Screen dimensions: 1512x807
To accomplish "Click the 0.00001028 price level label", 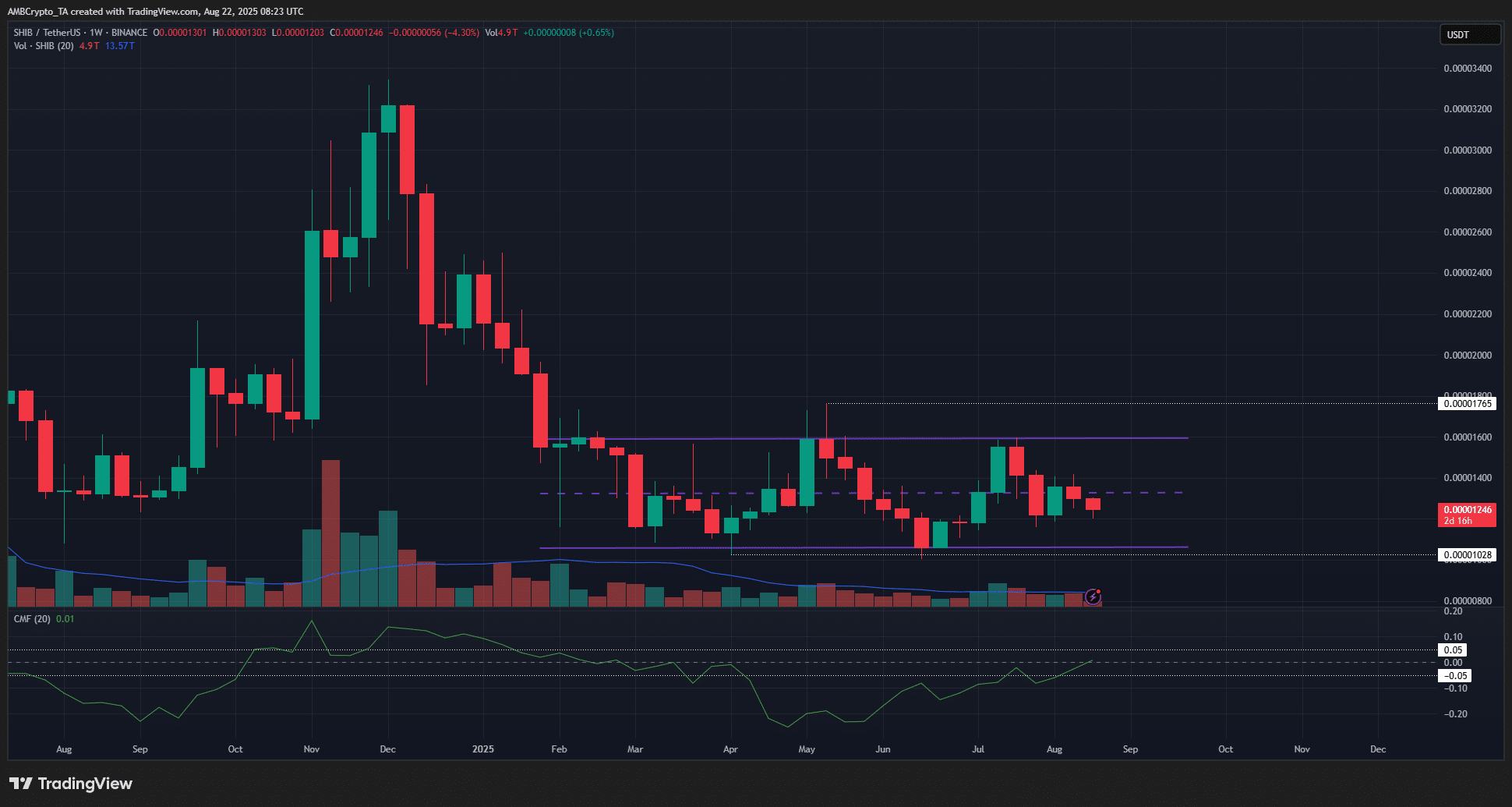I will pyautogui.click(x=1467, y=555).
